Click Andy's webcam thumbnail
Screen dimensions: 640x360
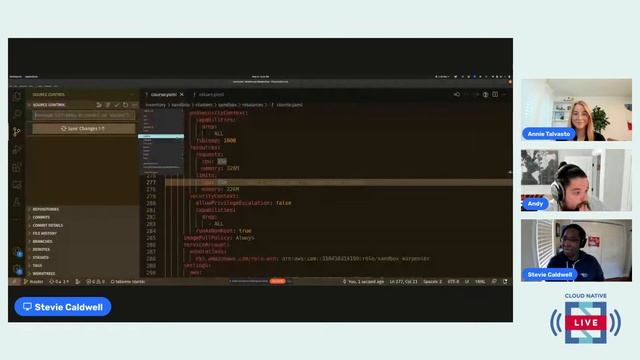click(576, 180)
